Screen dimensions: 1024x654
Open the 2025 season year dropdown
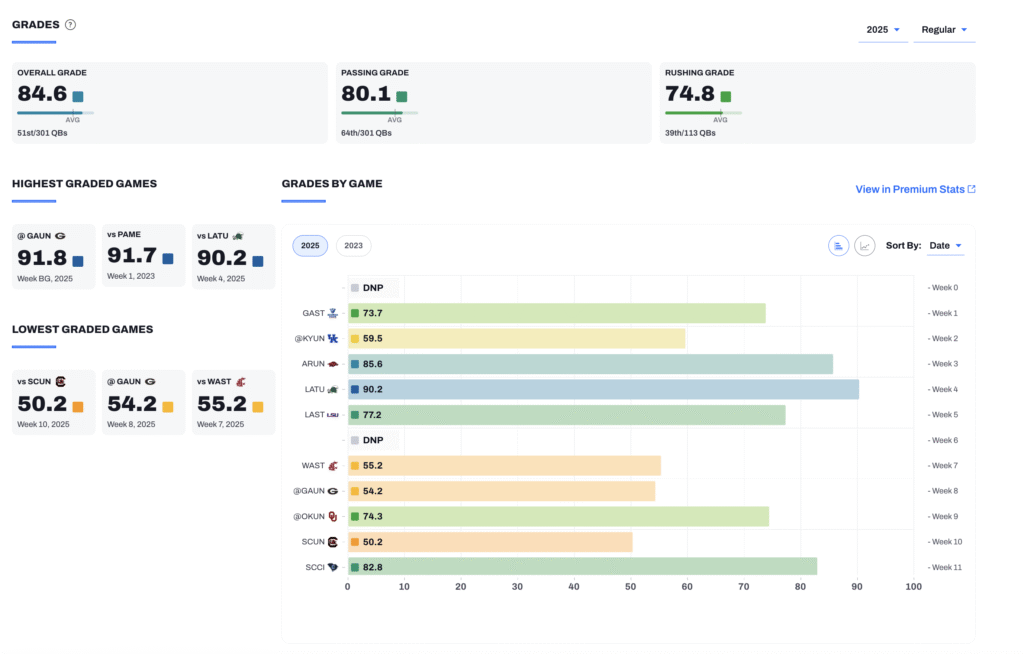pyautogui.click(x=883, y=30)
